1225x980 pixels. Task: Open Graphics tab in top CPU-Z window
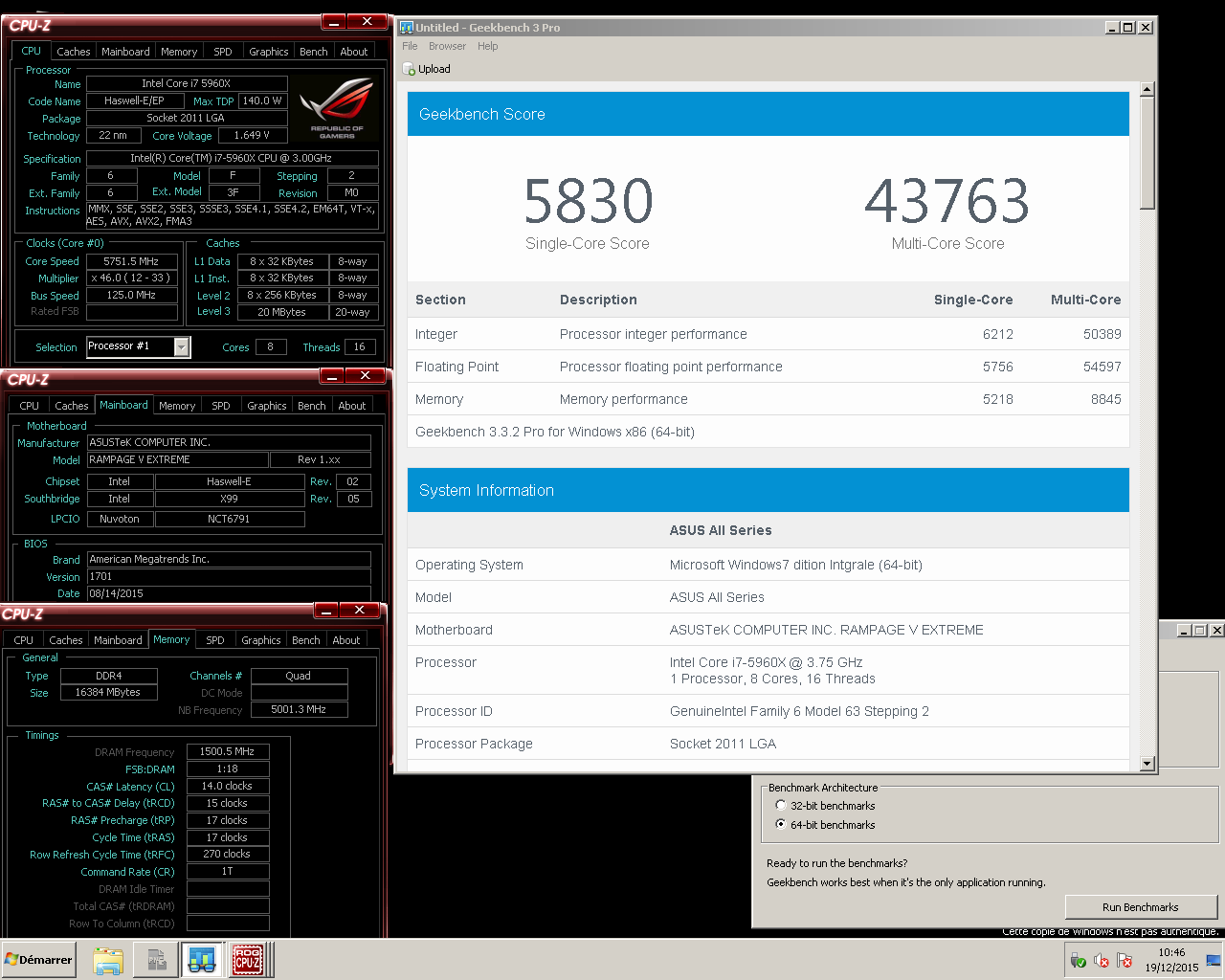(269, 52)
